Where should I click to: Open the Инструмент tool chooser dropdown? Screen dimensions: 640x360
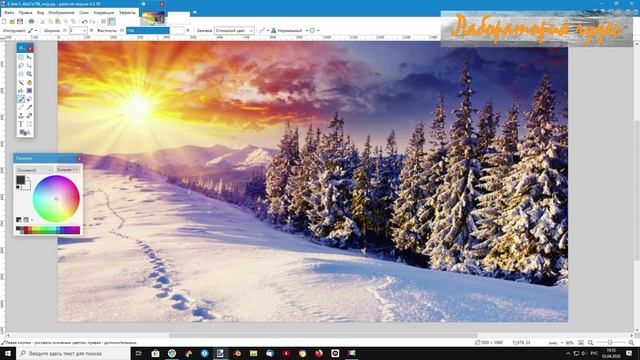[x=32, y=31]
